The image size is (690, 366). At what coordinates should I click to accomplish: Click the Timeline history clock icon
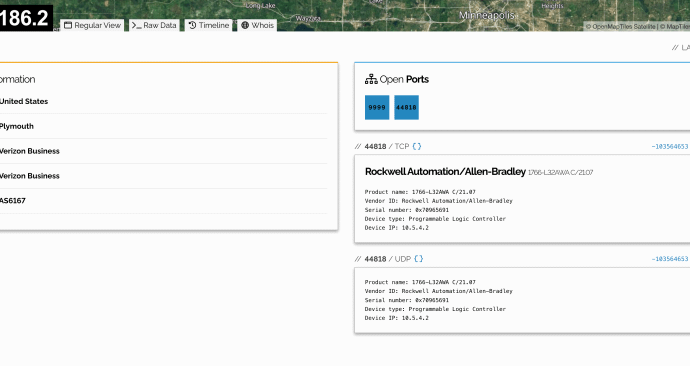pyautogui.click(x=192, y=26)
